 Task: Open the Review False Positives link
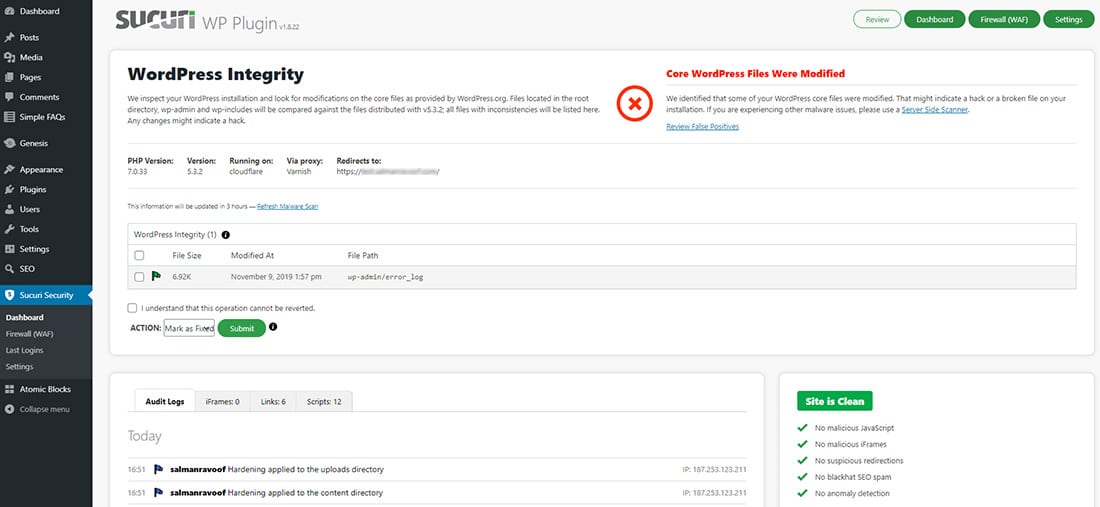702,126
